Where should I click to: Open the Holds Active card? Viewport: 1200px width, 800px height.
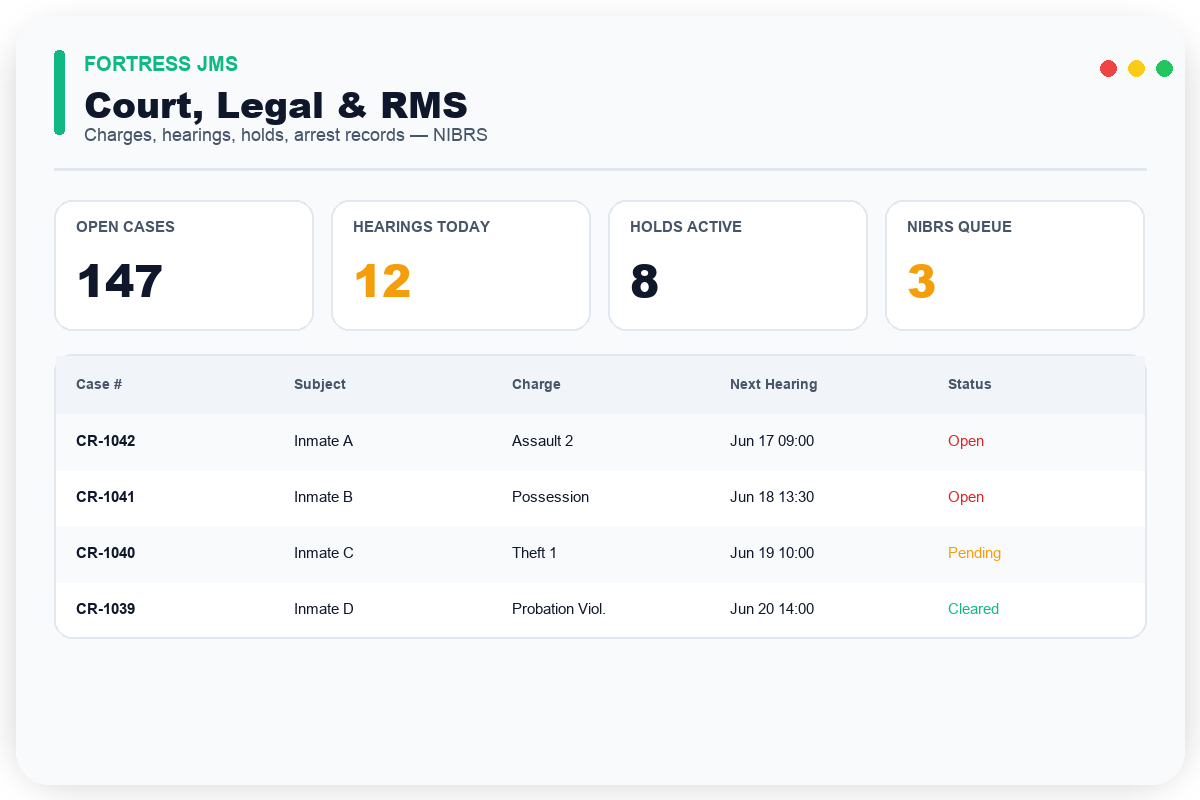coord(738,265)
